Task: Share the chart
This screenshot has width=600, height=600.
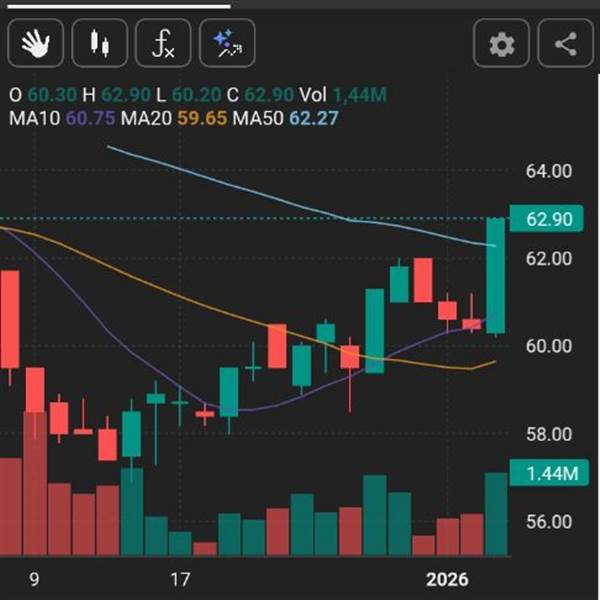Action: (x=566, y=43)
